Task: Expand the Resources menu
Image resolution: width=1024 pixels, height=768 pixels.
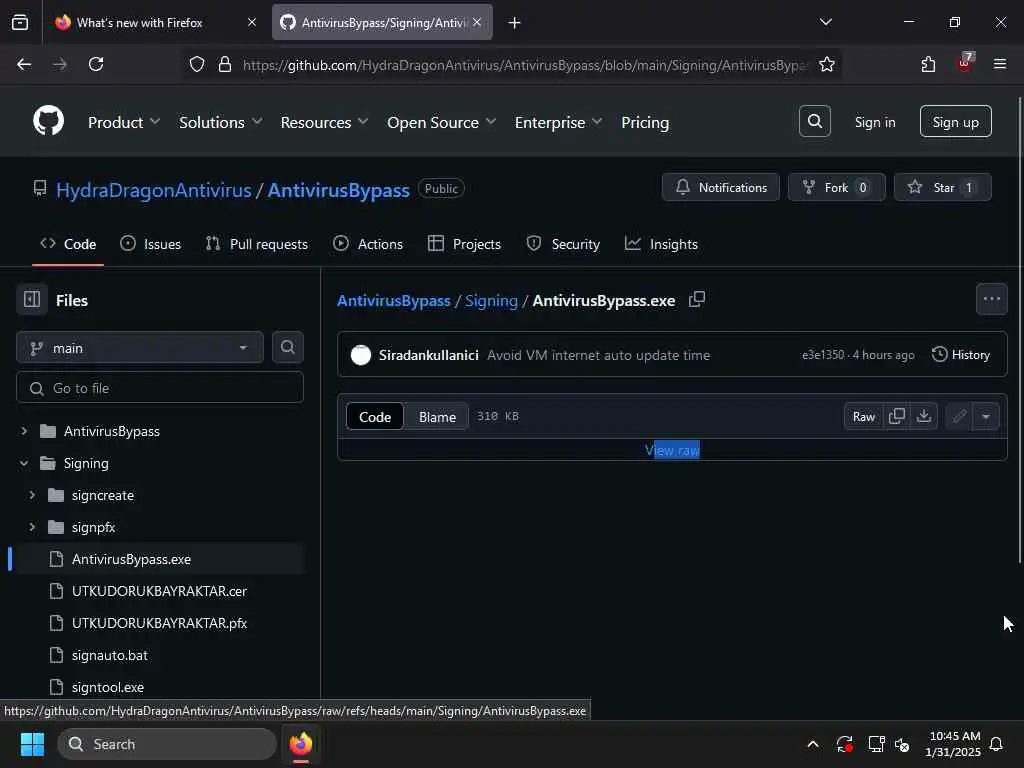Action: [x=324, y=122]
